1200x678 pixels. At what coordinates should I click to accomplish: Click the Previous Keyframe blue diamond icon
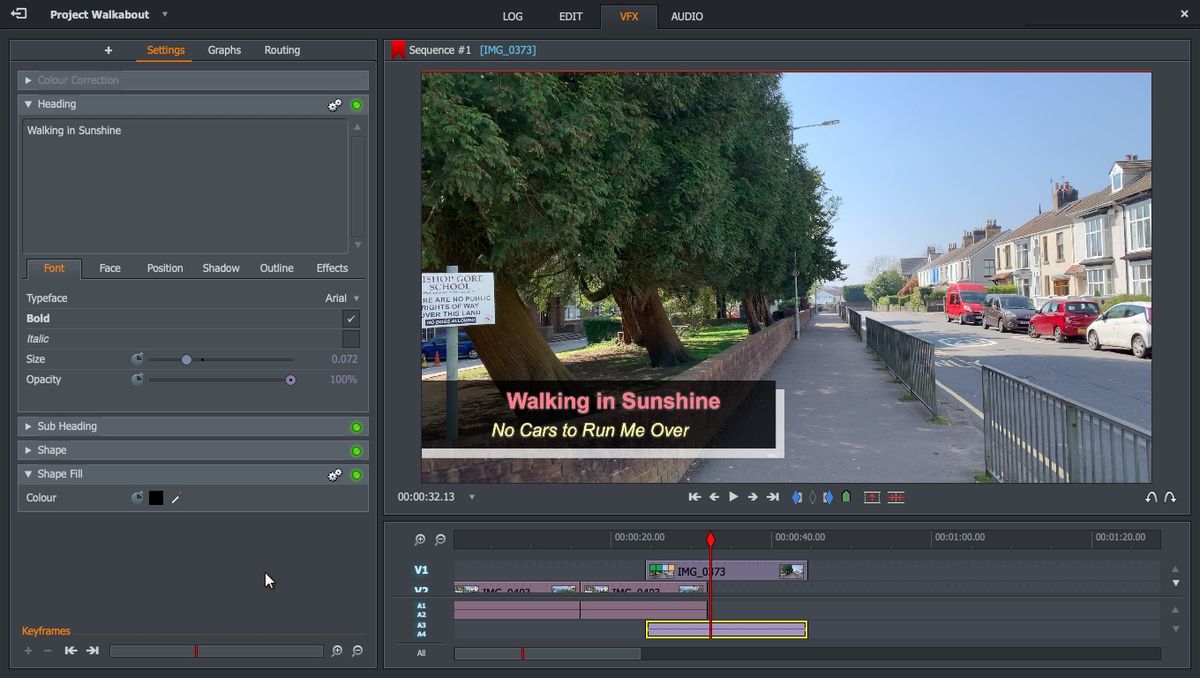coord(796,497)
